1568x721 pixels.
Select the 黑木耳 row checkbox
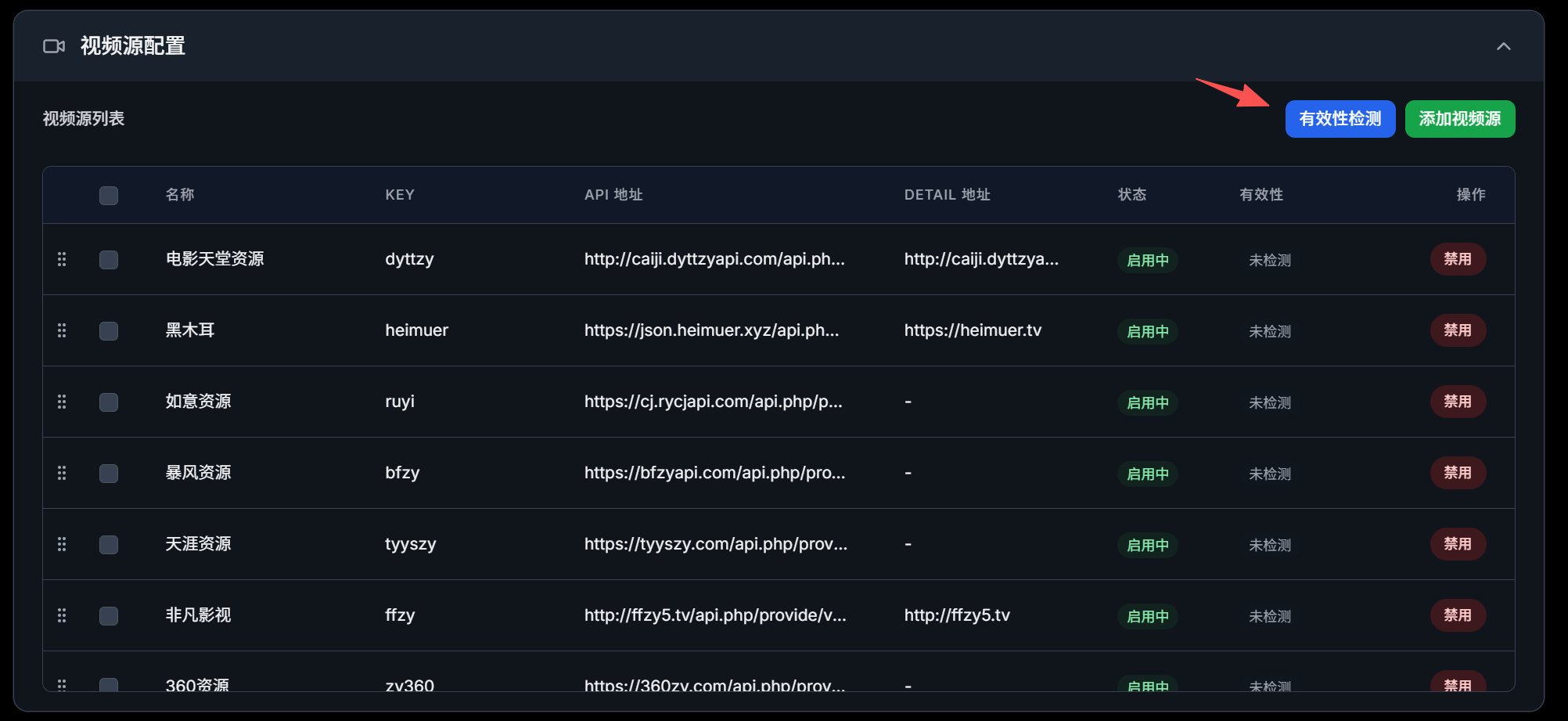[109, 331]
